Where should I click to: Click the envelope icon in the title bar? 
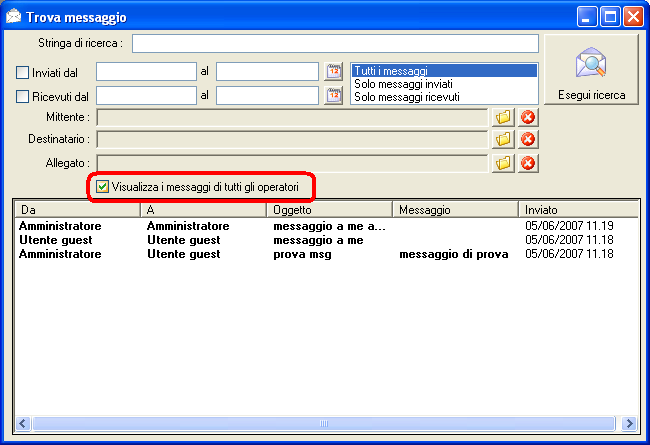pyautogui.click(x=14, y=17)
